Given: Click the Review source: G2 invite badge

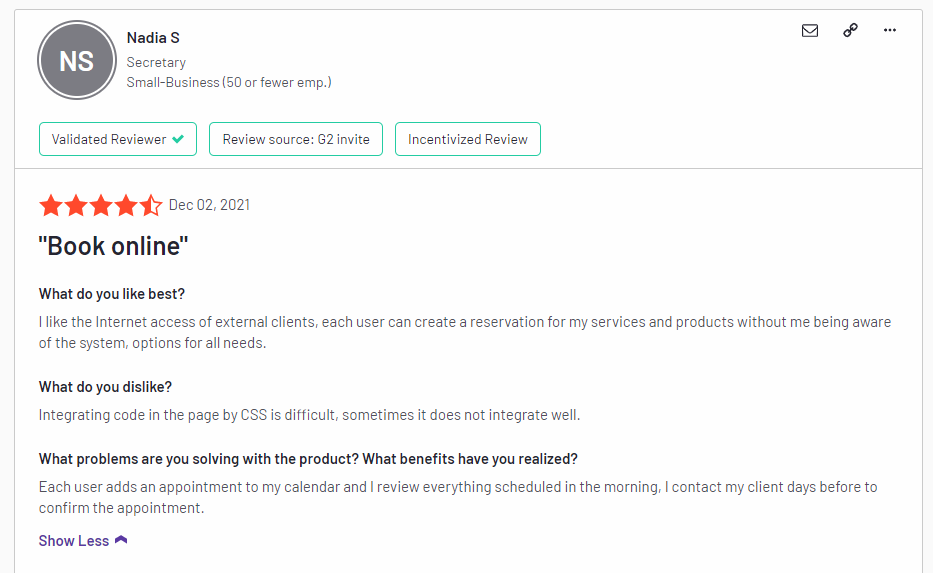Looking at the screenshot, I should [x=296, y=139].
